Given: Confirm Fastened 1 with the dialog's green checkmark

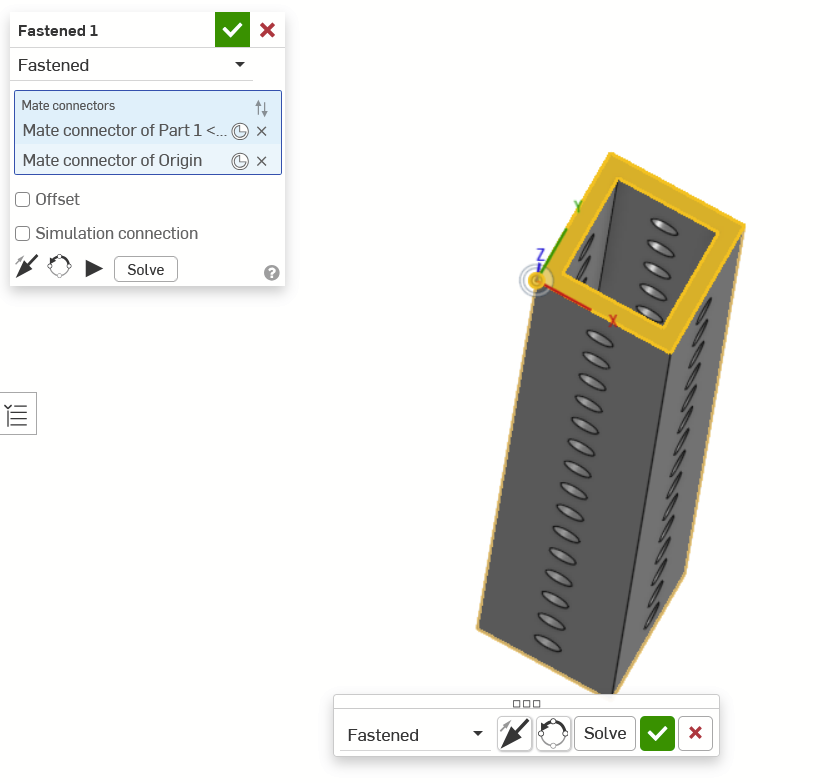Looking at the screenshot, I should pos(232,30).
